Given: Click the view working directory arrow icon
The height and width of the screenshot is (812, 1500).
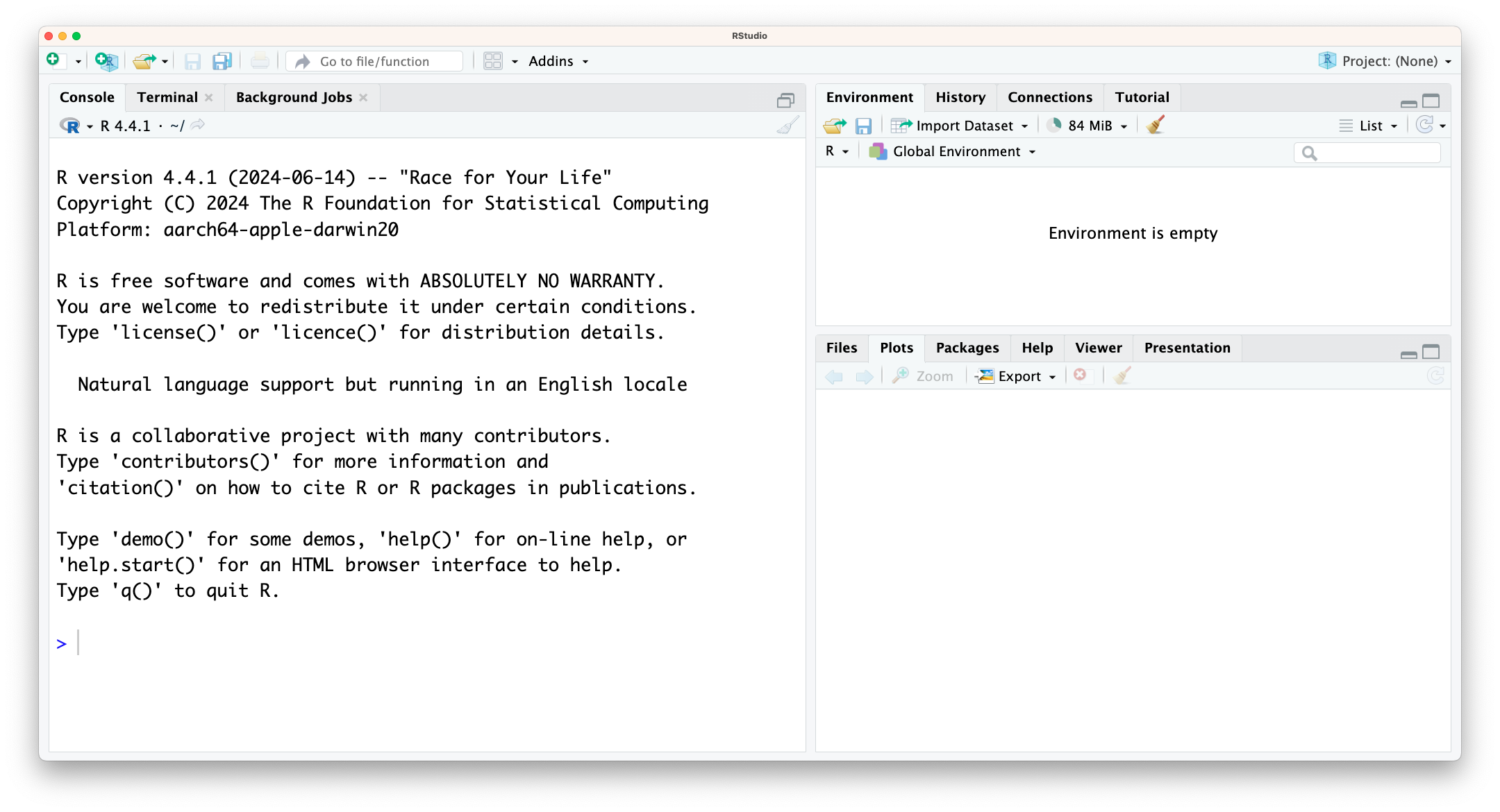Looking at the screenshot, I should coord(198,125).
